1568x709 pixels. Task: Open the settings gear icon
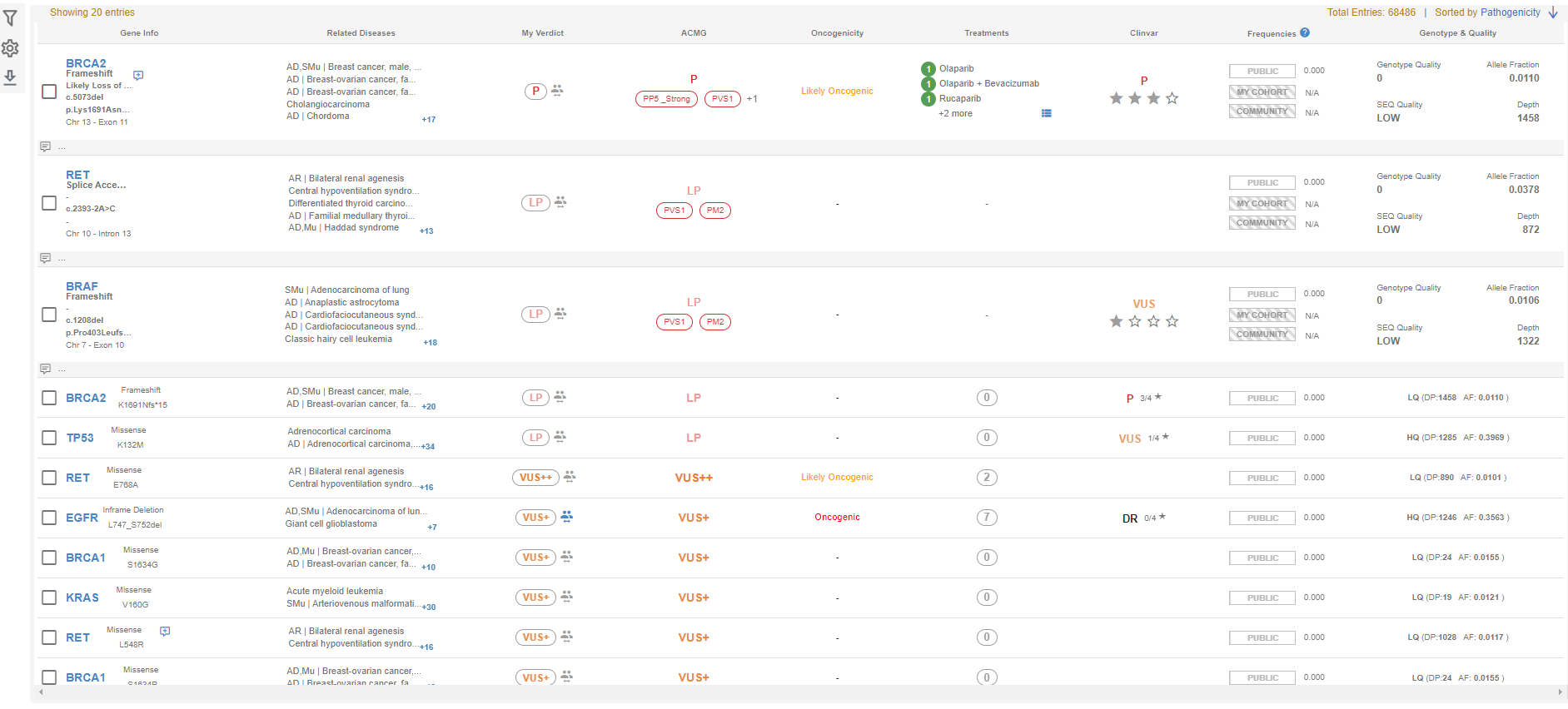[10, 48]
